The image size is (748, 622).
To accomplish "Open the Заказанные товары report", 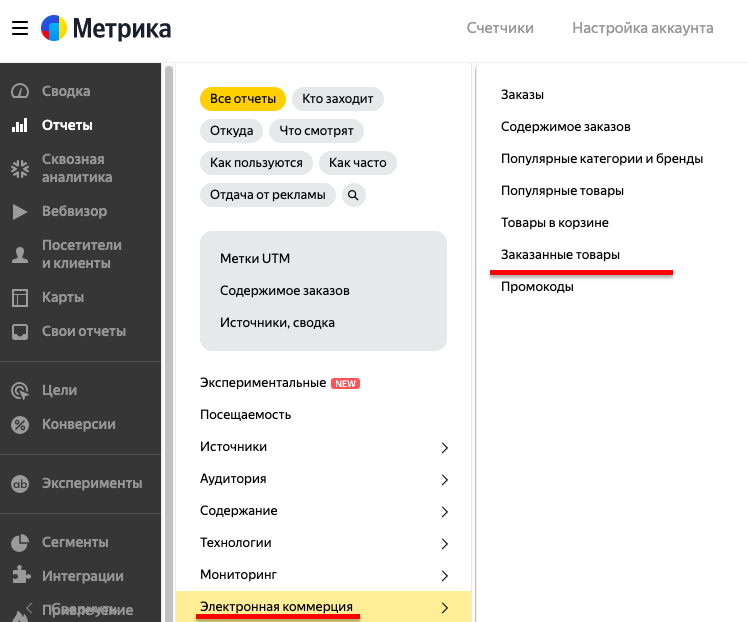I will click(x=561, y=255).
